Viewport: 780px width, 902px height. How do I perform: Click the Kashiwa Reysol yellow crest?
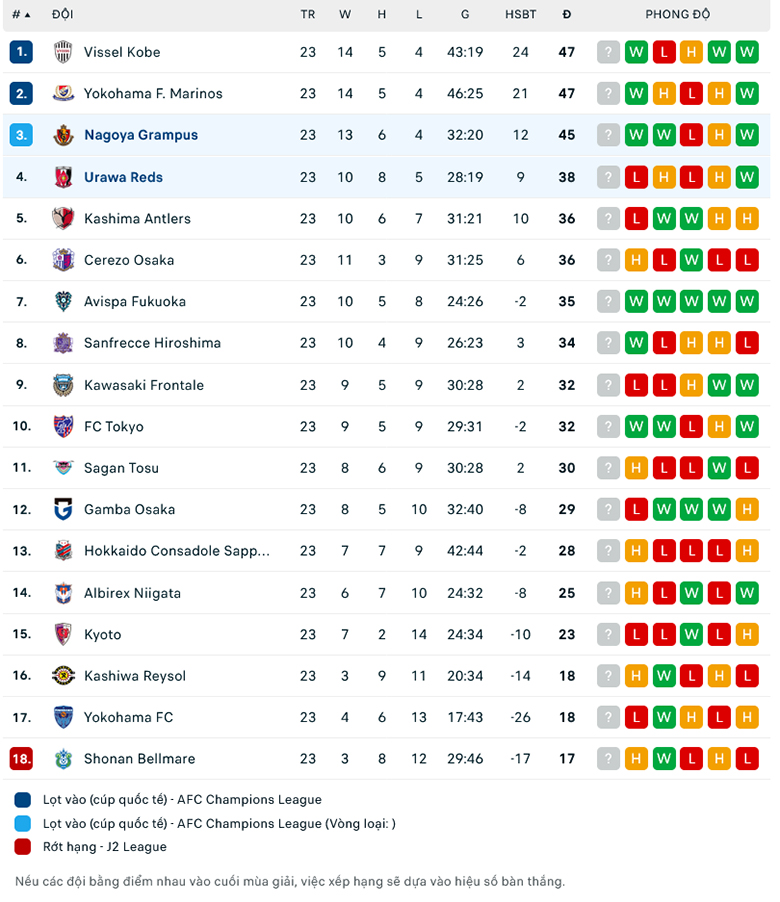(x=63, y=676)
